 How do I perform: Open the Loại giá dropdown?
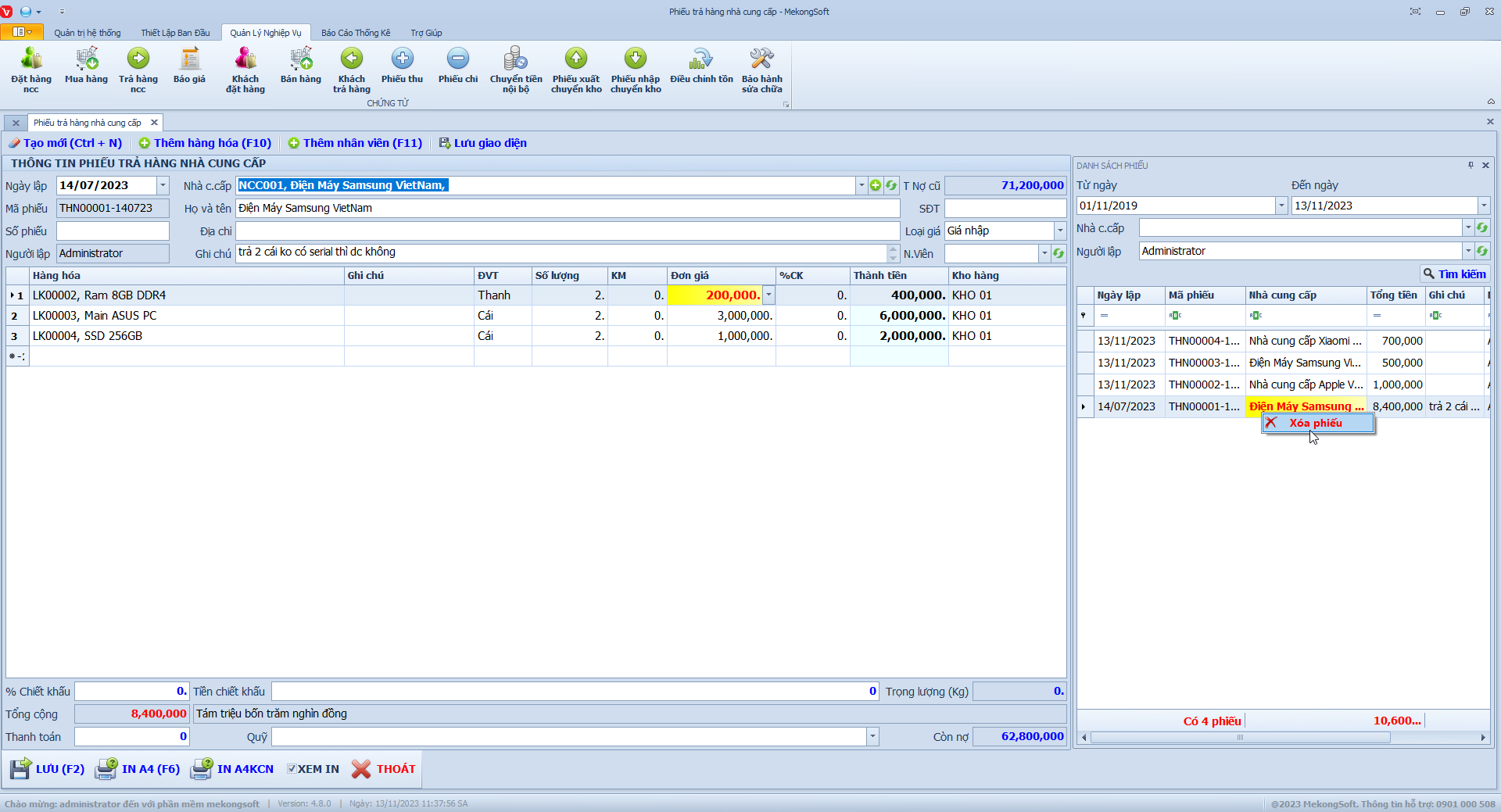point(1060,231)
